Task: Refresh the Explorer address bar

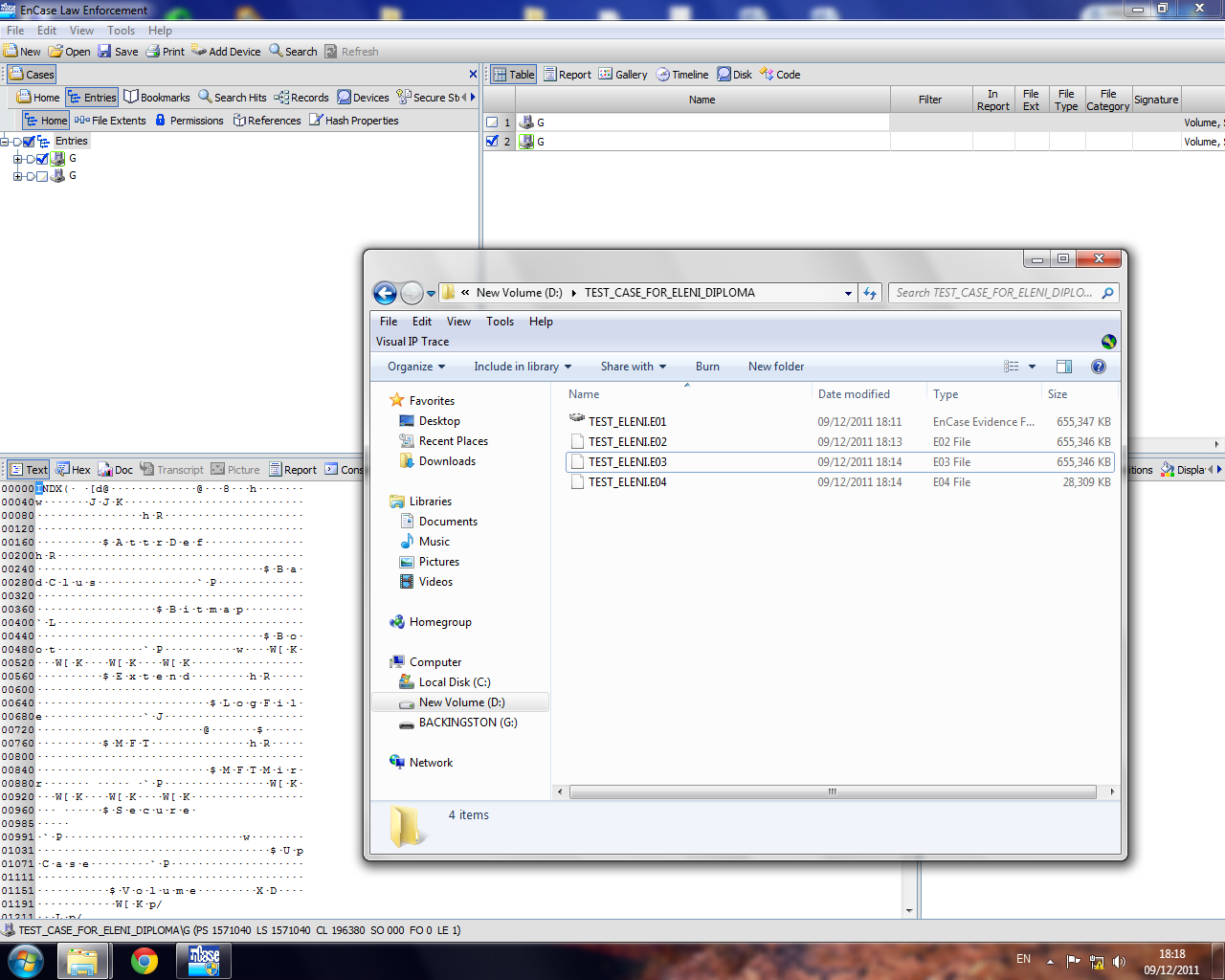Action: (870, 293)
